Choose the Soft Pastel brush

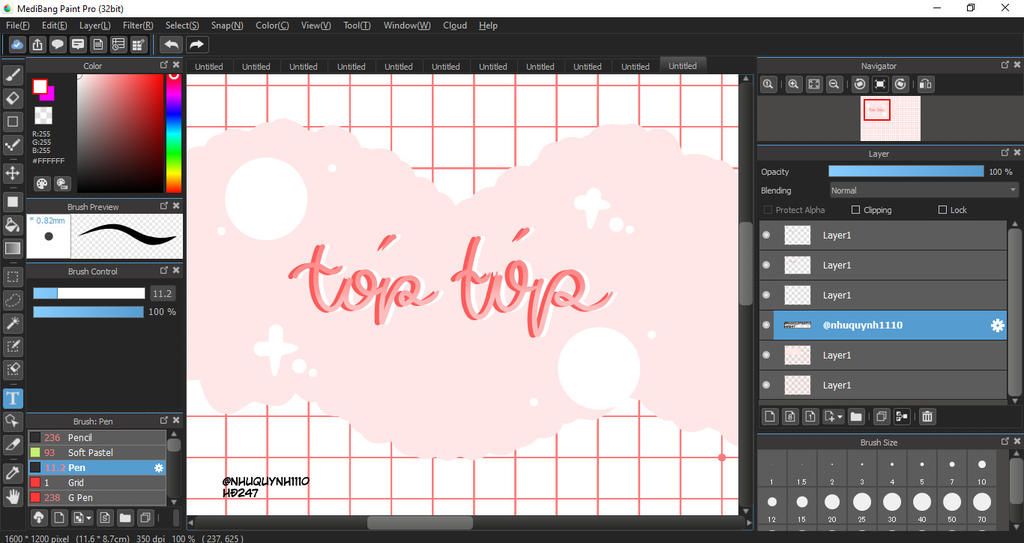pos(97,453)
